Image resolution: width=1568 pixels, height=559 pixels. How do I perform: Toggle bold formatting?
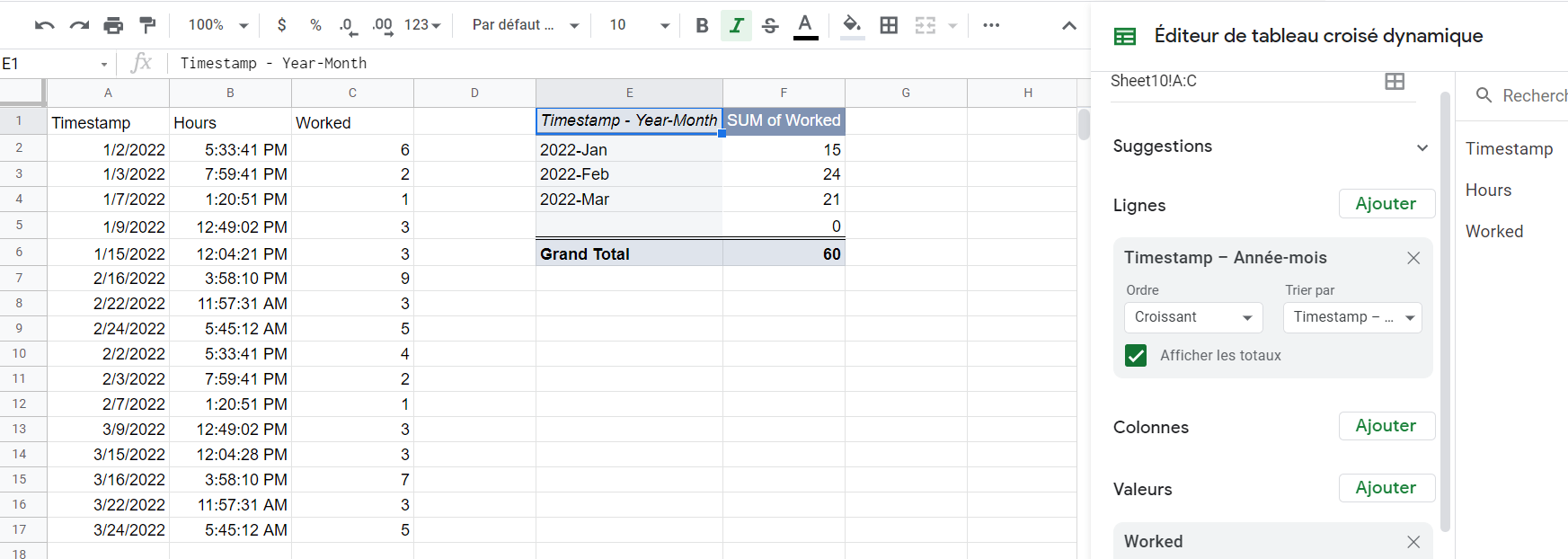pos(702,25)
